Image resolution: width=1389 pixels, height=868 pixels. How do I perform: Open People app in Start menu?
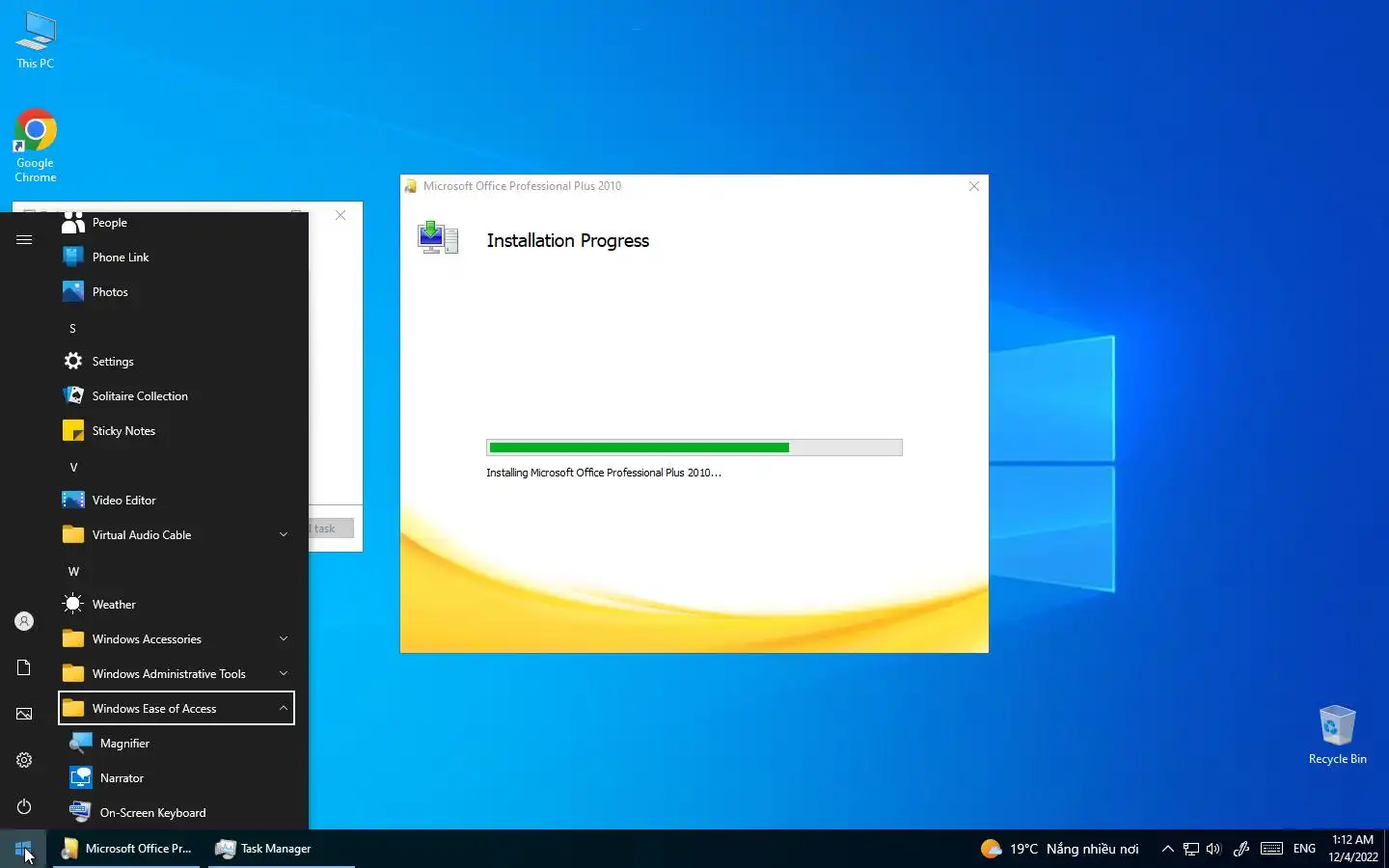click(177, 223)
